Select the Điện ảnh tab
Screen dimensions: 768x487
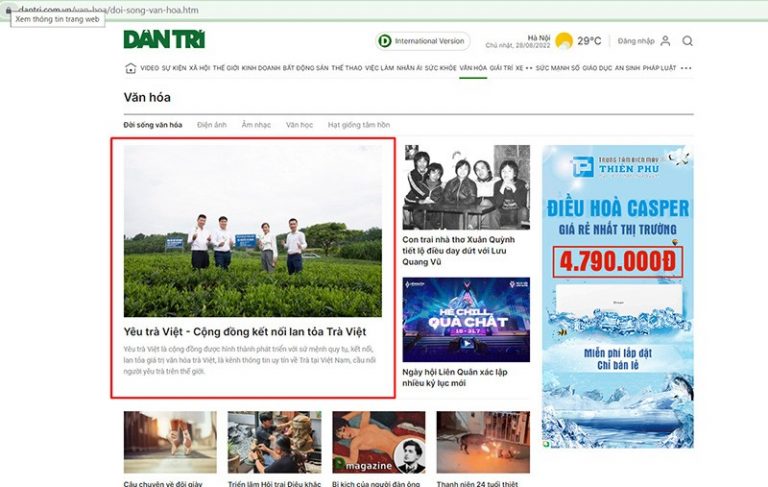212,125
